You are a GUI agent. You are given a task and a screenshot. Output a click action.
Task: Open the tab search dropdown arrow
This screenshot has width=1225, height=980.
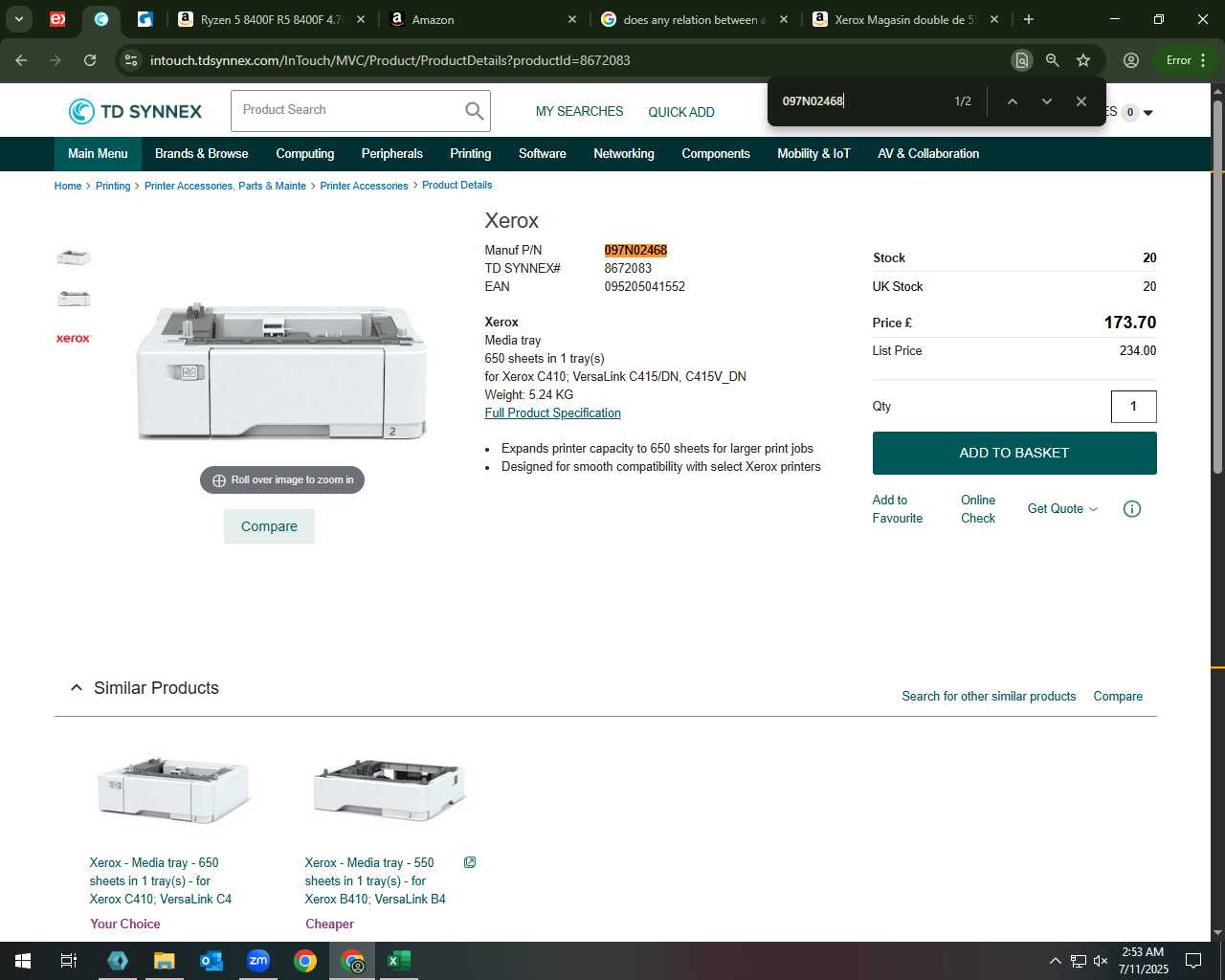[19, 19]
